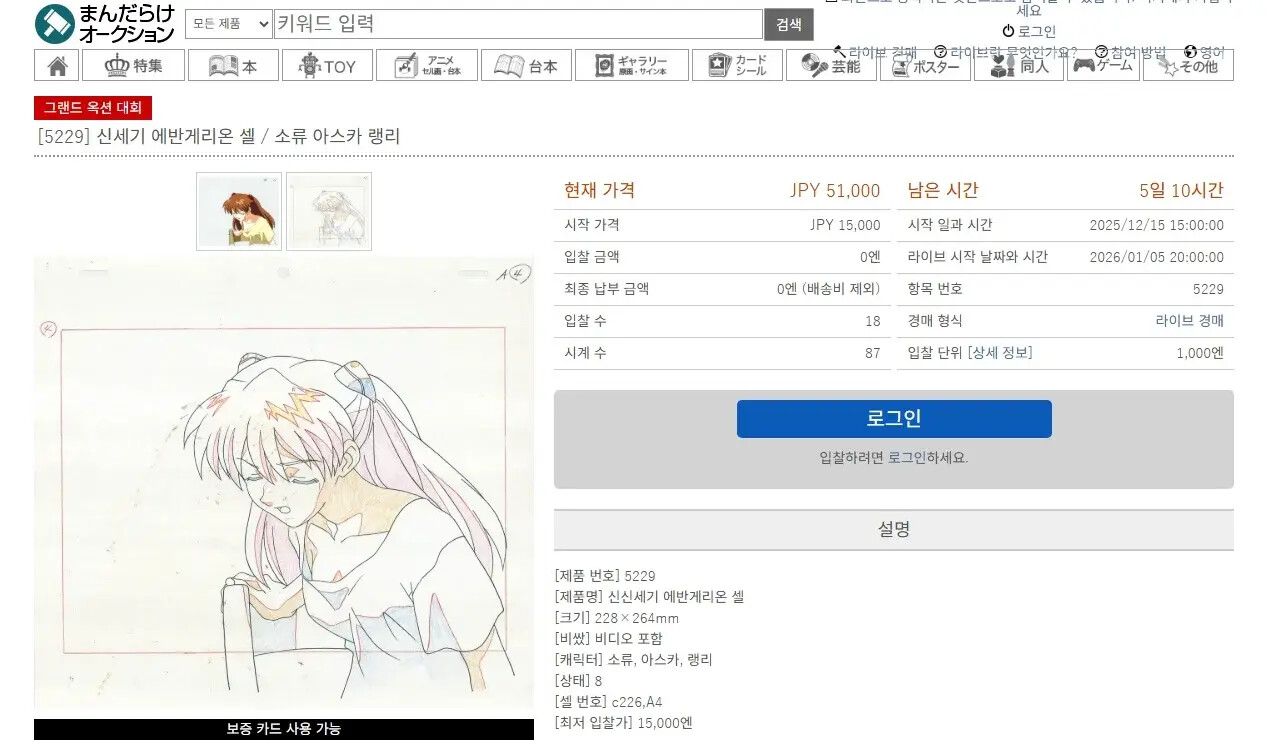Select the colored Asuka cel thumbnail
Image resolution: width=1277 pixels, height=754 pixels.
click(x=239, y=211)
